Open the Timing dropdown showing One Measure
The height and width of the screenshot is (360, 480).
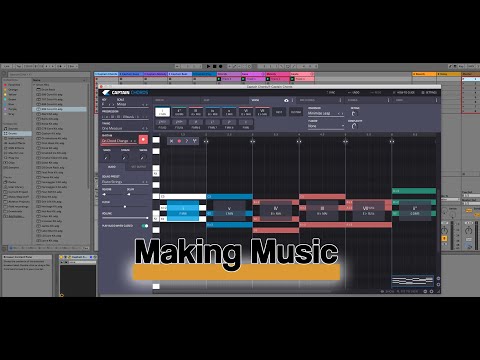point(125,128)
